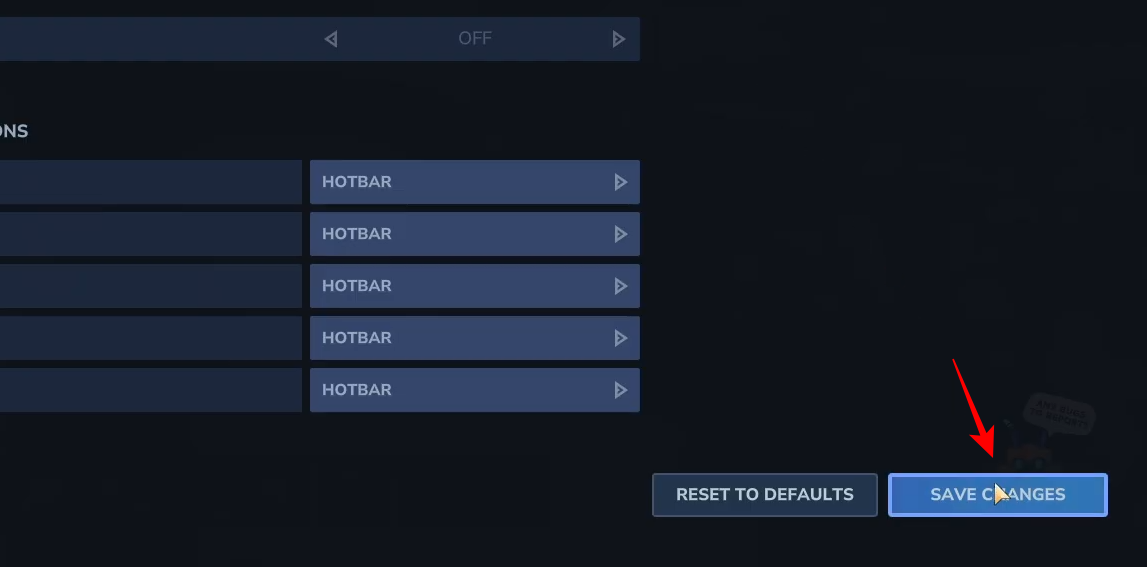Save changes to the settings
Screen dimensions: 1147x567
[997, 495]
